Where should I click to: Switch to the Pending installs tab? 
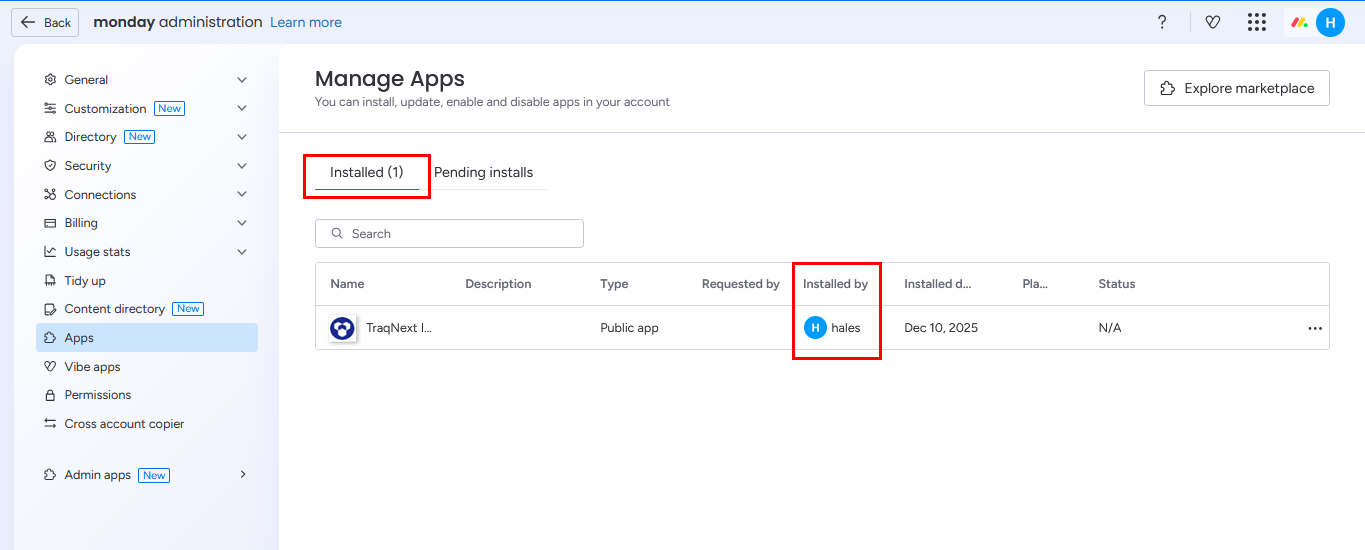click(483, 172)
